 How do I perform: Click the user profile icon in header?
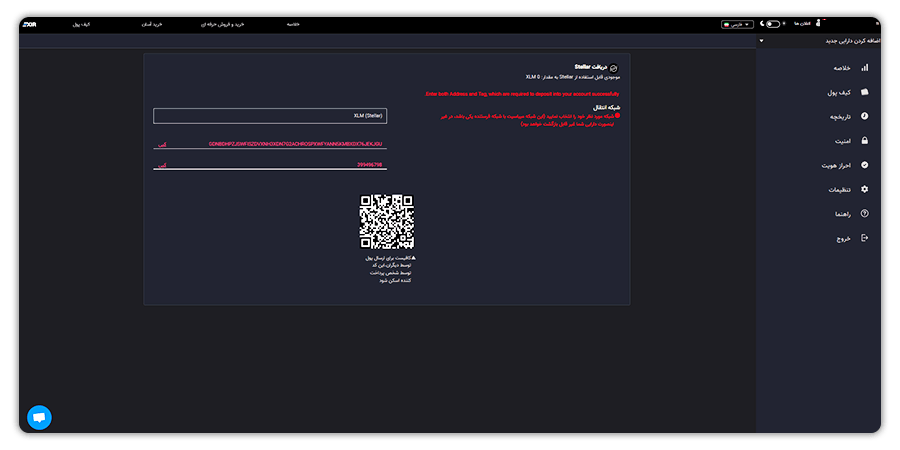[818, 24]
